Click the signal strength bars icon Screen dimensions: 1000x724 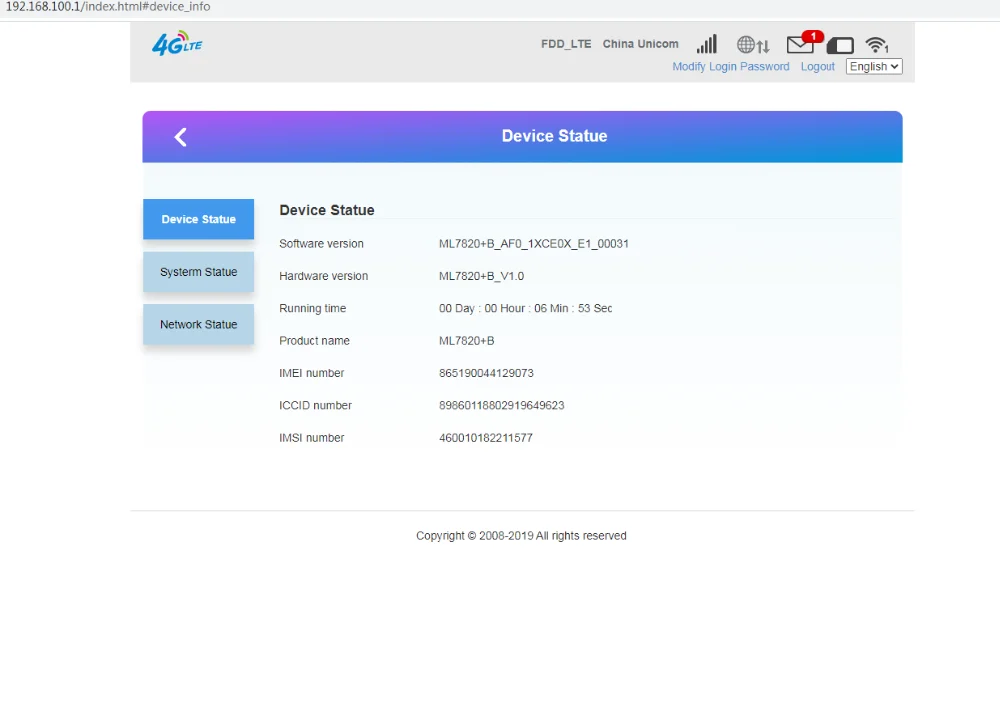(707, 44)
